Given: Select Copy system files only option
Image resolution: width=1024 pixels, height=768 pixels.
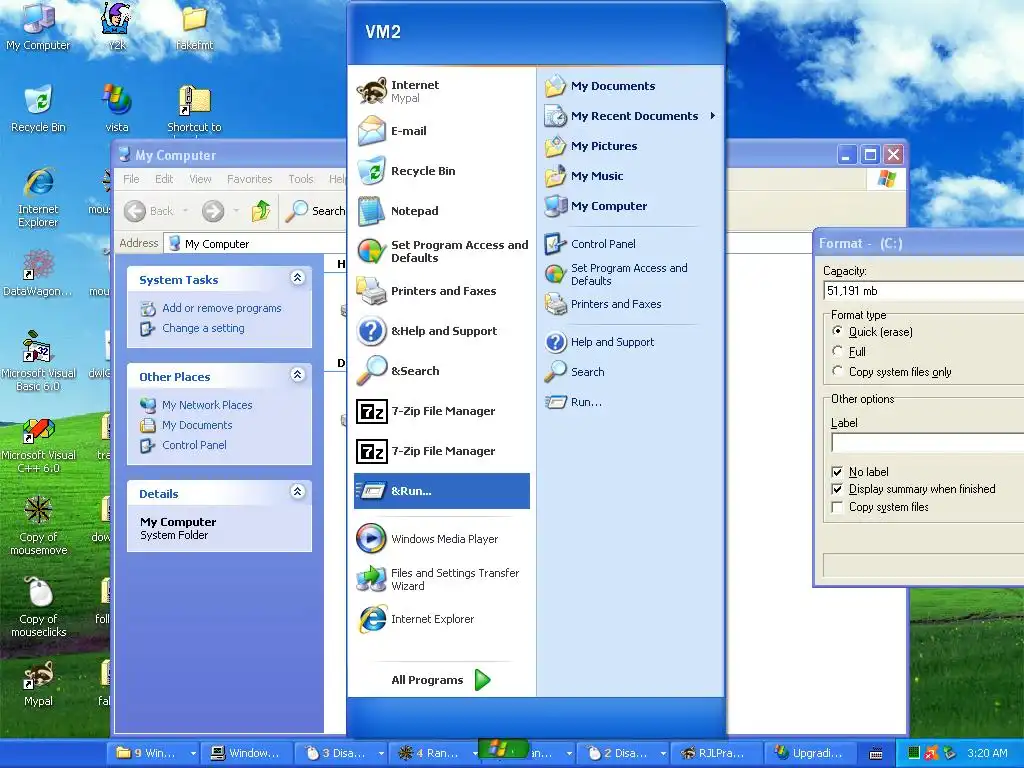Looking at the screenshot, I should point(837,371).
